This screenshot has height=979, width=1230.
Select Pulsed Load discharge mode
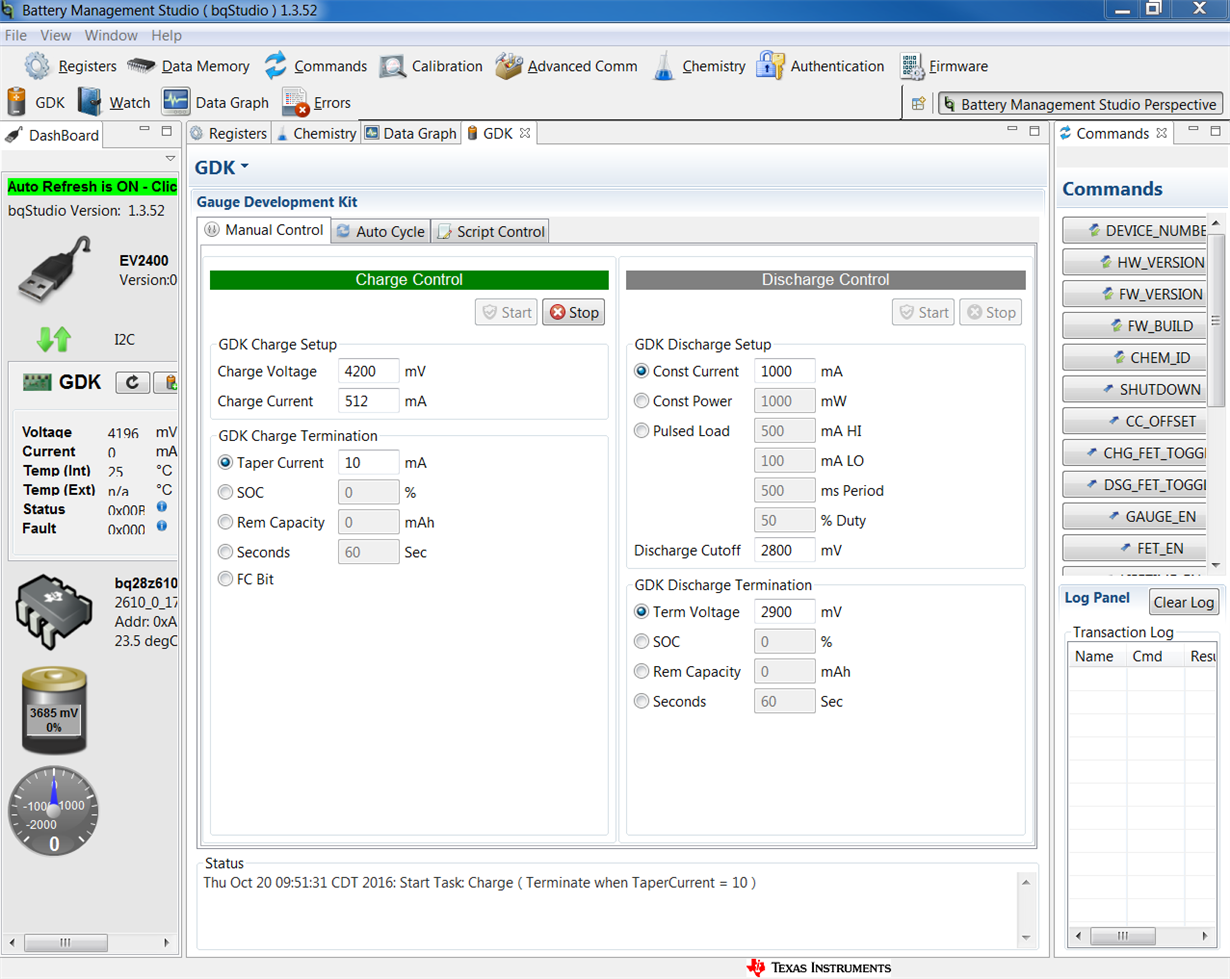[642, 431]
